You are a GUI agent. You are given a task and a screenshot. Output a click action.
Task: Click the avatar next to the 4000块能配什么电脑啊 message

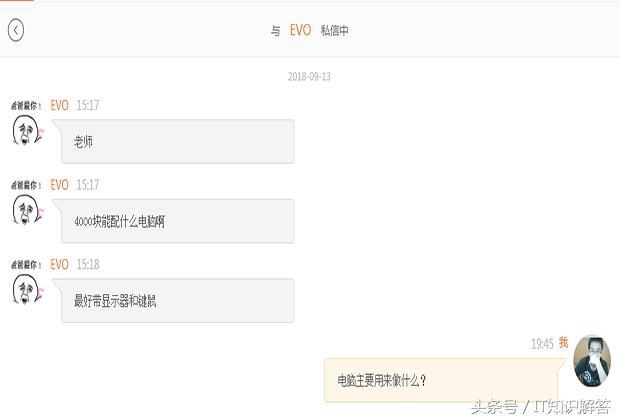[x=27, y=209]
